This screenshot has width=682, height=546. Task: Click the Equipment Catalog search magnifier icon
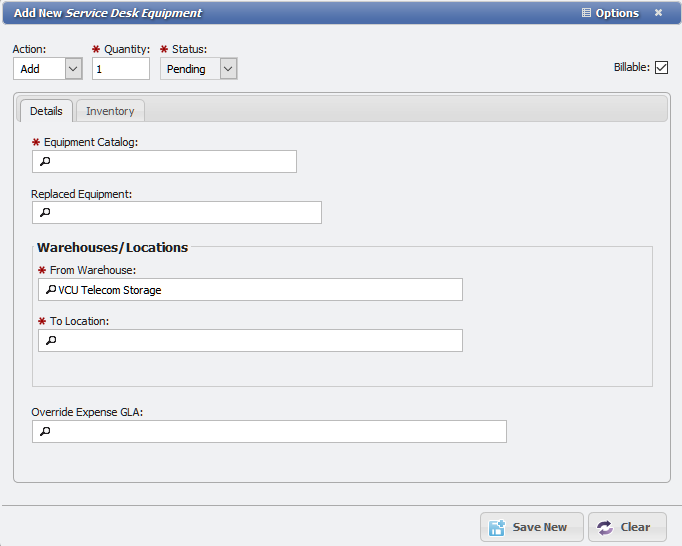(x=44, y=162)
